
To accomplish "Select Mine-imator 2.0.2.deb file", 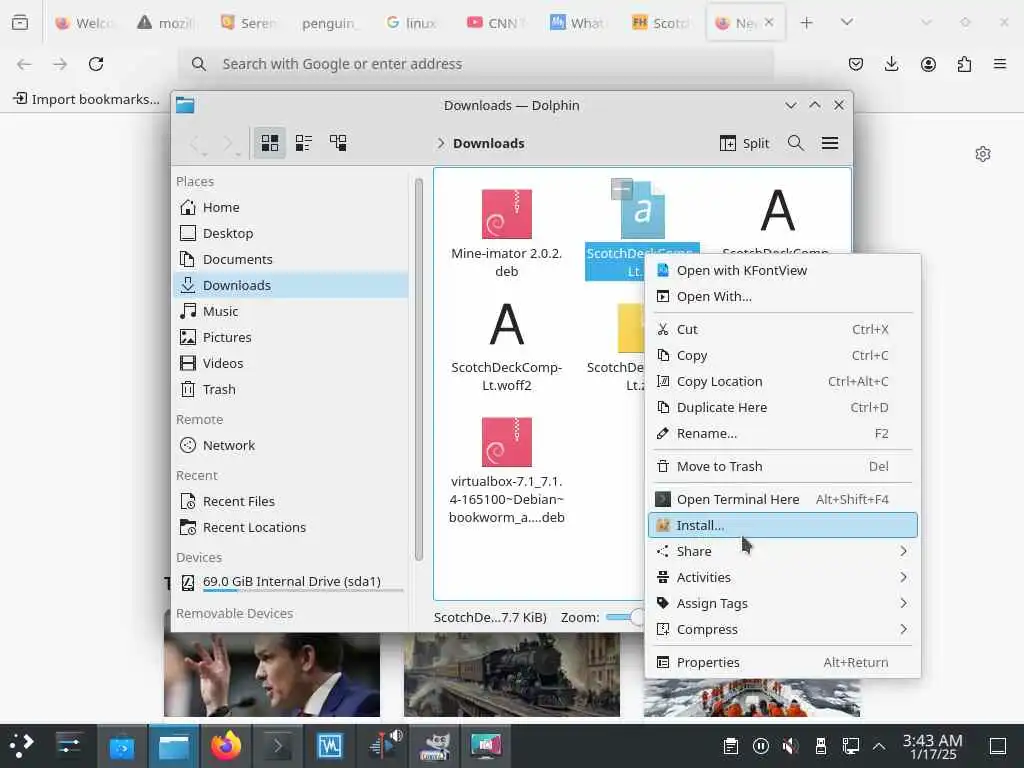I will [x=507, y=233].
